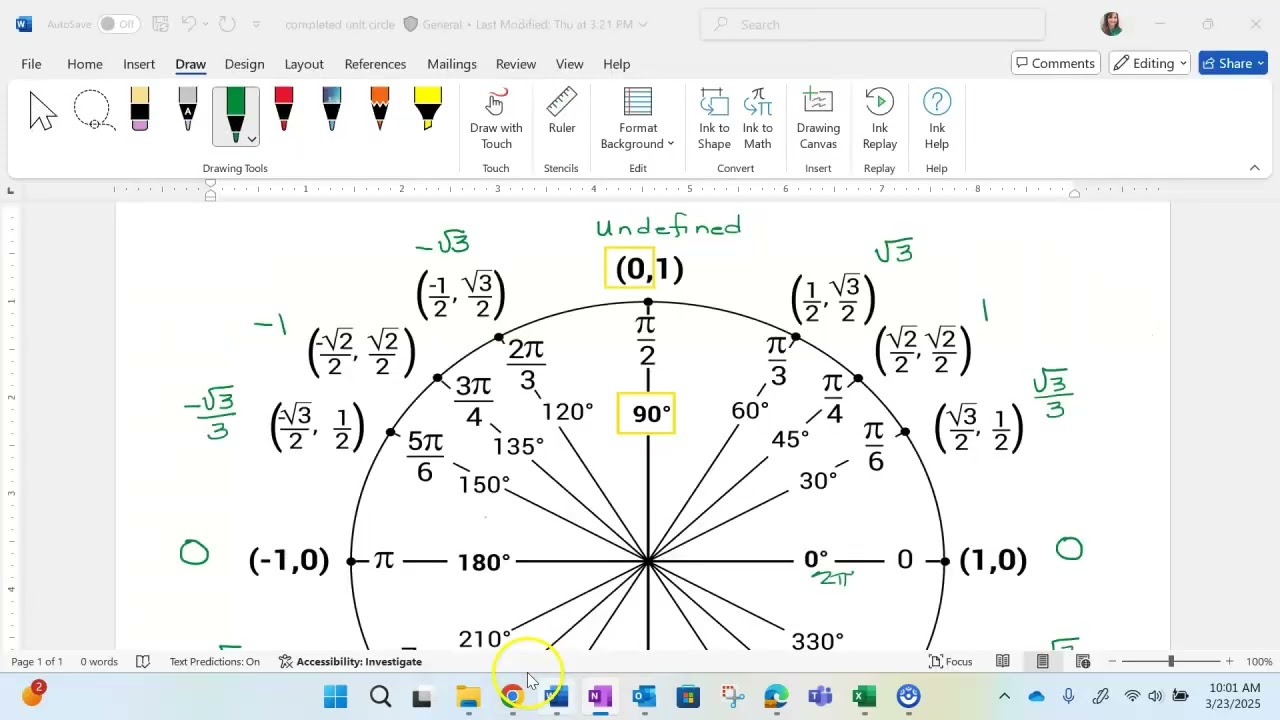Image resolution: width=1280 pixels, height=720 pixels.
Task: Open Format Background dropdown
Action: (638, 118)
